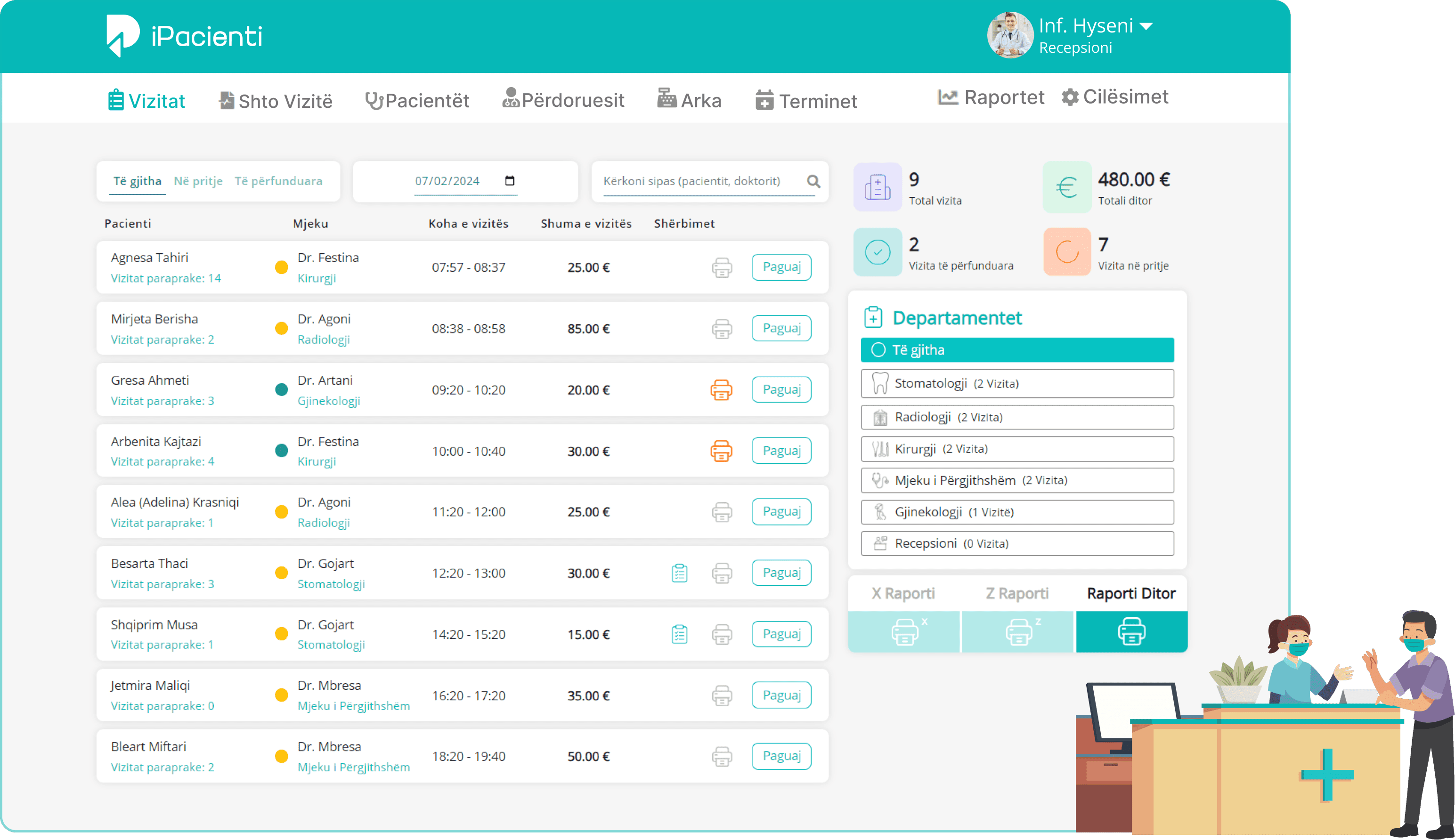Click the search magnifier icon
The width and height of the screenshot is (1455, 840).
[814, 182]
